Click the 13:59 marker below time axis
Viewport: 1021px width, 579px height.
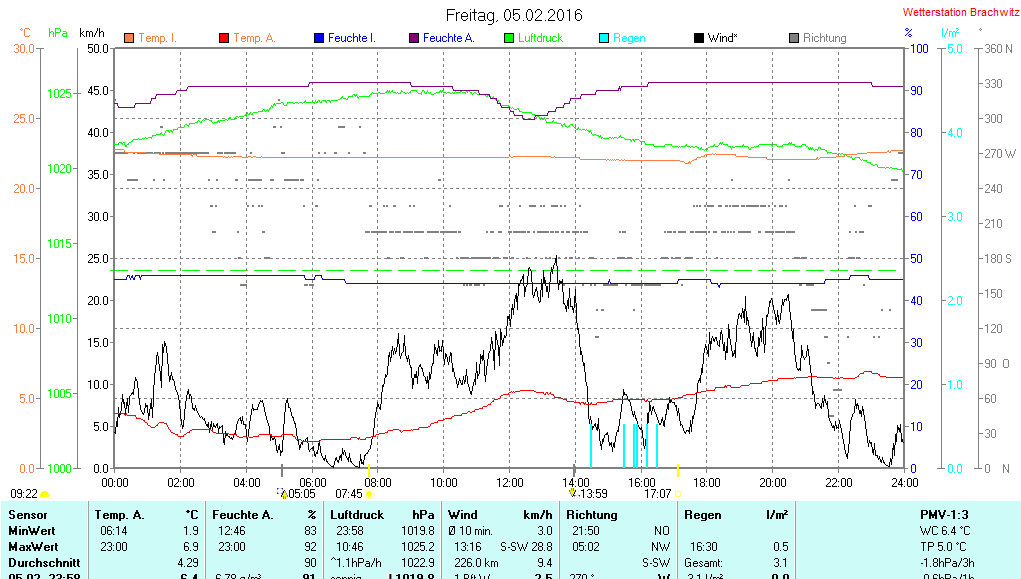pyautogui.click(x=573, y=493)
